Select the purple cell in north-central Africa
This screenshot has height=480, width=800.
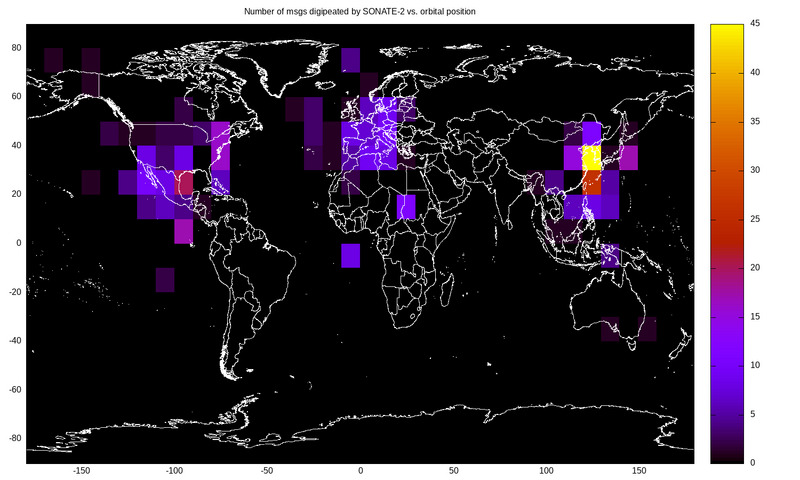tap(406, 207)
